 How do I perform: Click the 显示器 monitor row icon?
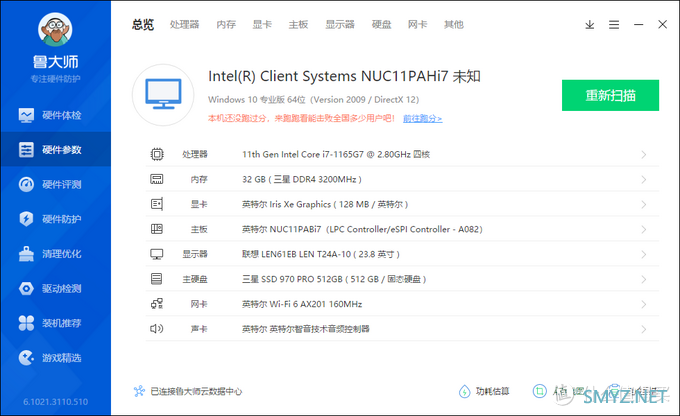(157, 254)
